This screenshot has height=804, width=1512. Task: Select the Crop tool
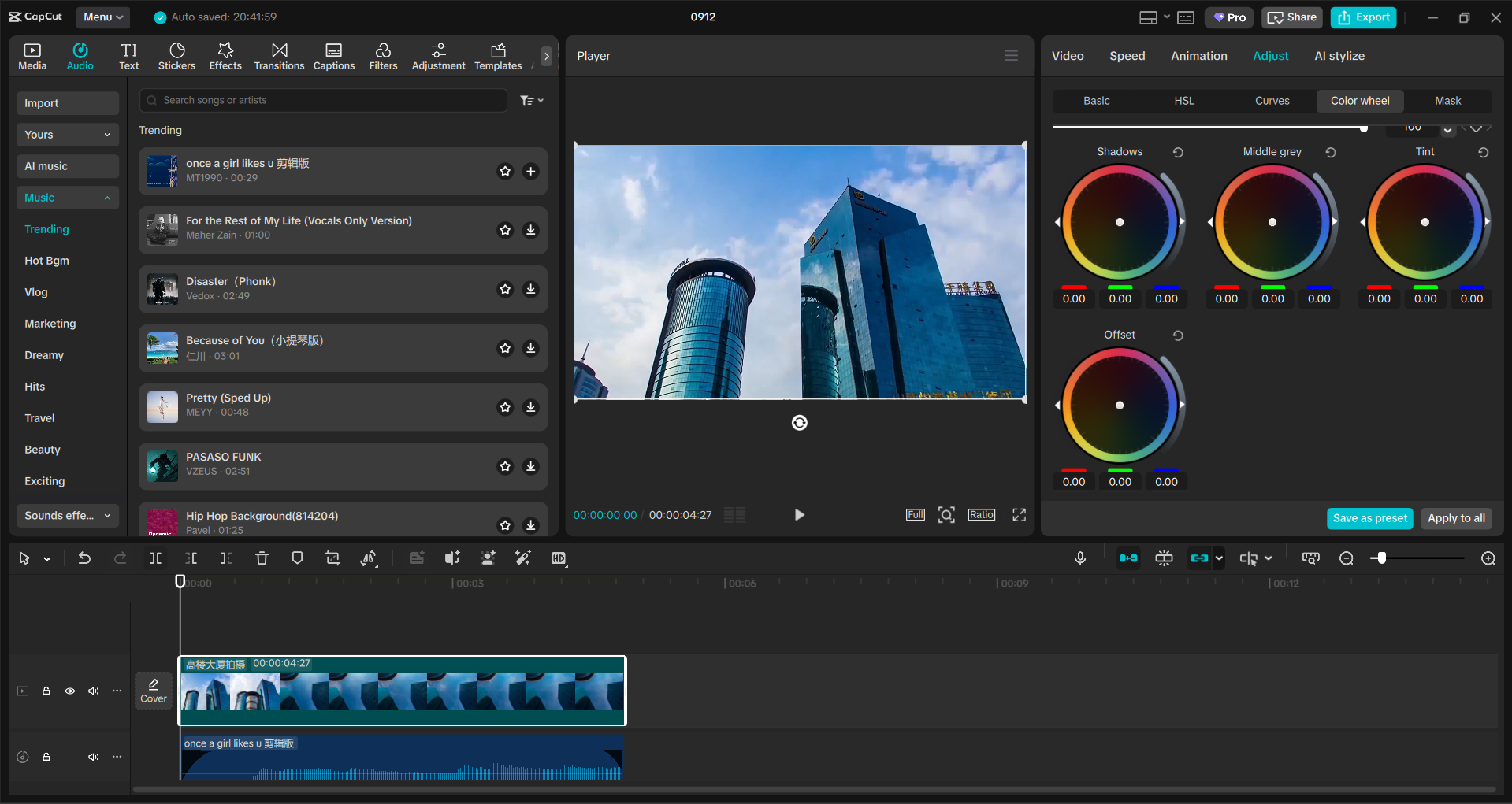click(332, 558)
